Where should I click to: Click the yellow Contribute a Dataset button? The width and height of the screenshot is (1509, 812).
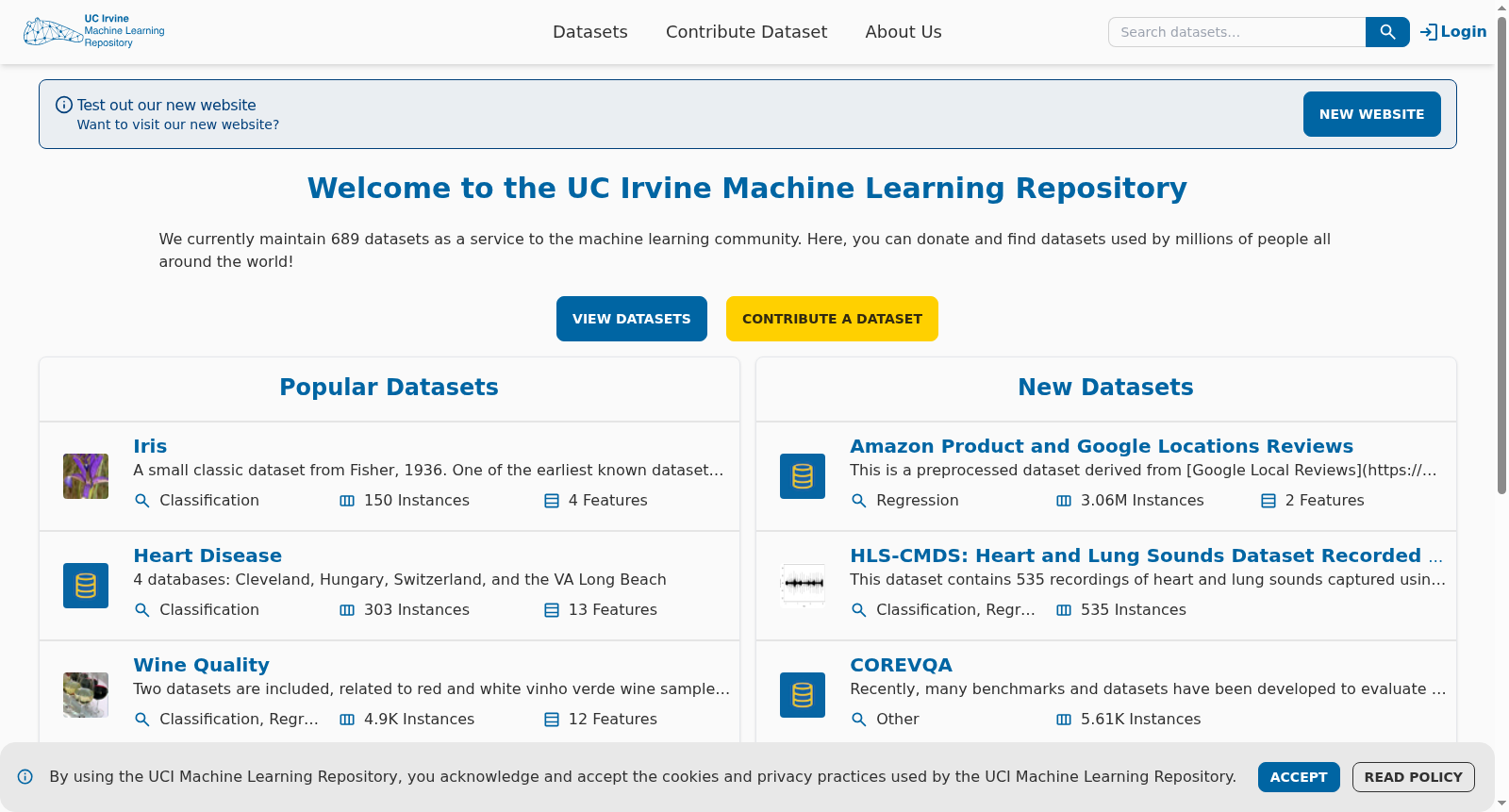832,319
